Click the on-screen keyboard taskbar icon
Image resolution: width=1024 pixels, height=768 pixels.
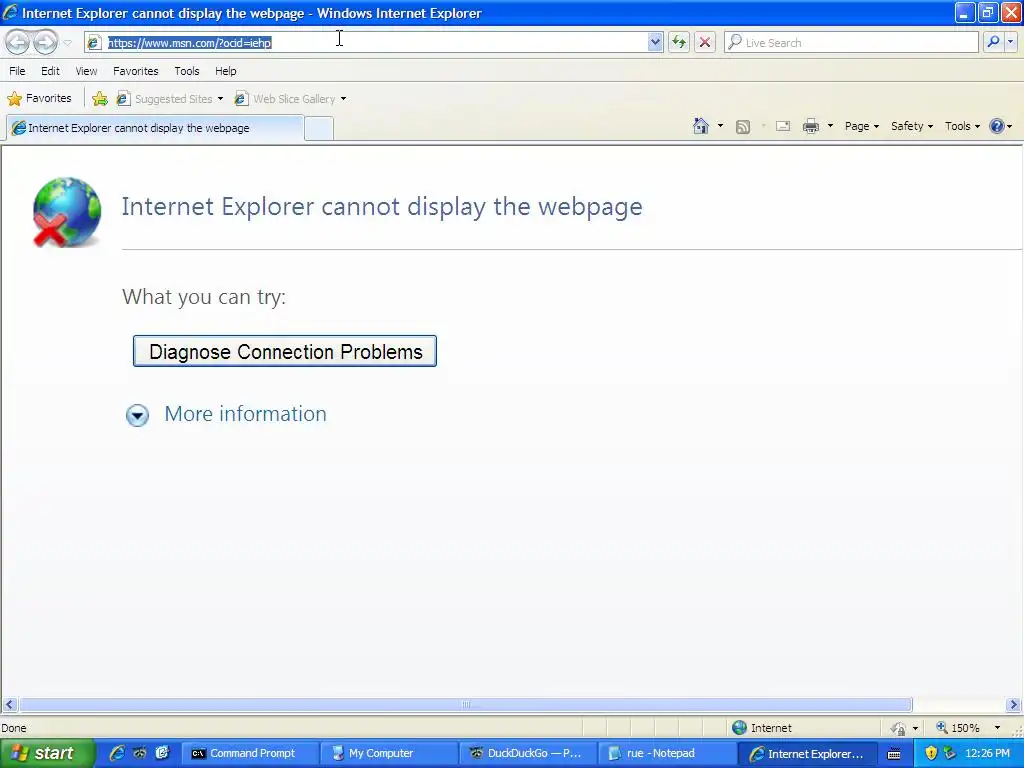click(x=894, y=754)
